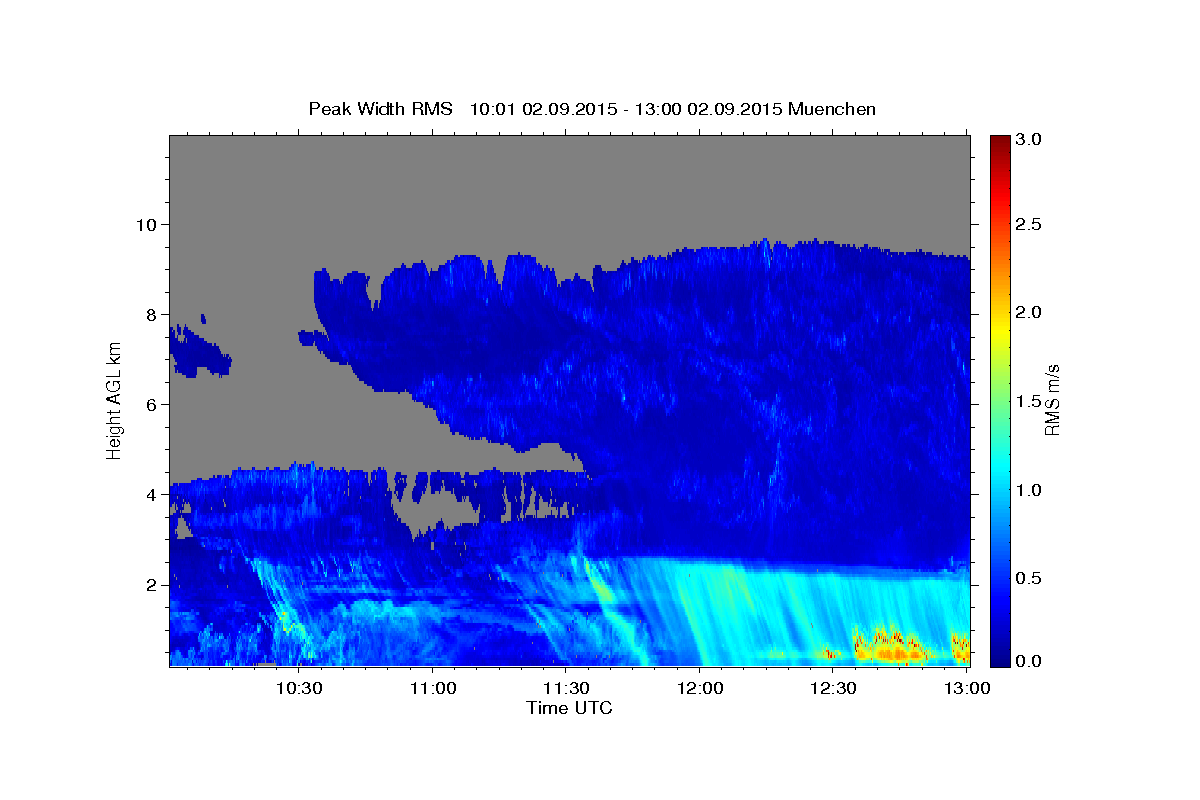This screenshot has width=1200, height=800.
Task: Click the dark red top of the colorbar
Action: (999, 141)
